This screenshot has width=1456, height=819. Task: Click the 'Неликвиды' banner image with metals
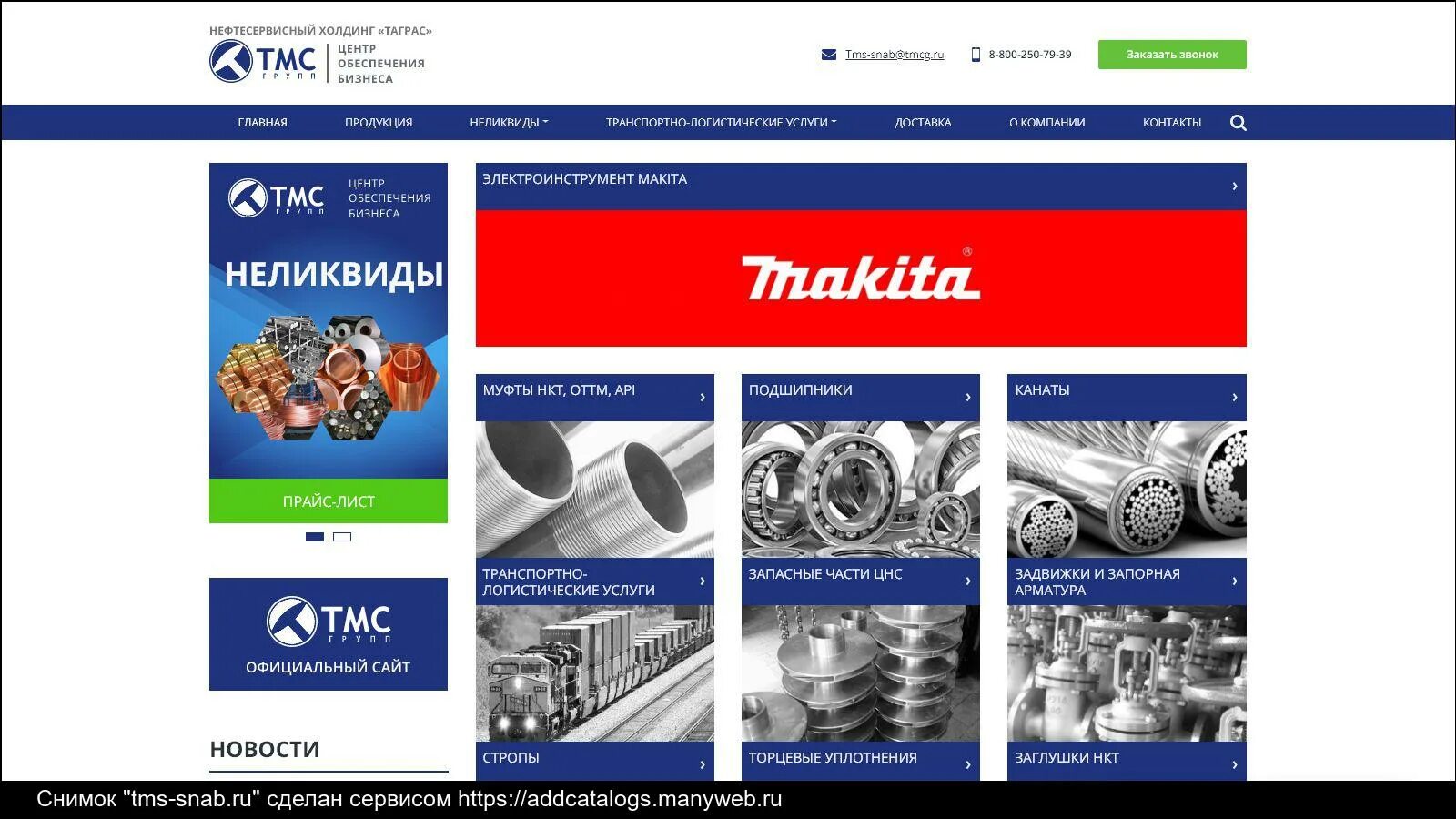329,321
